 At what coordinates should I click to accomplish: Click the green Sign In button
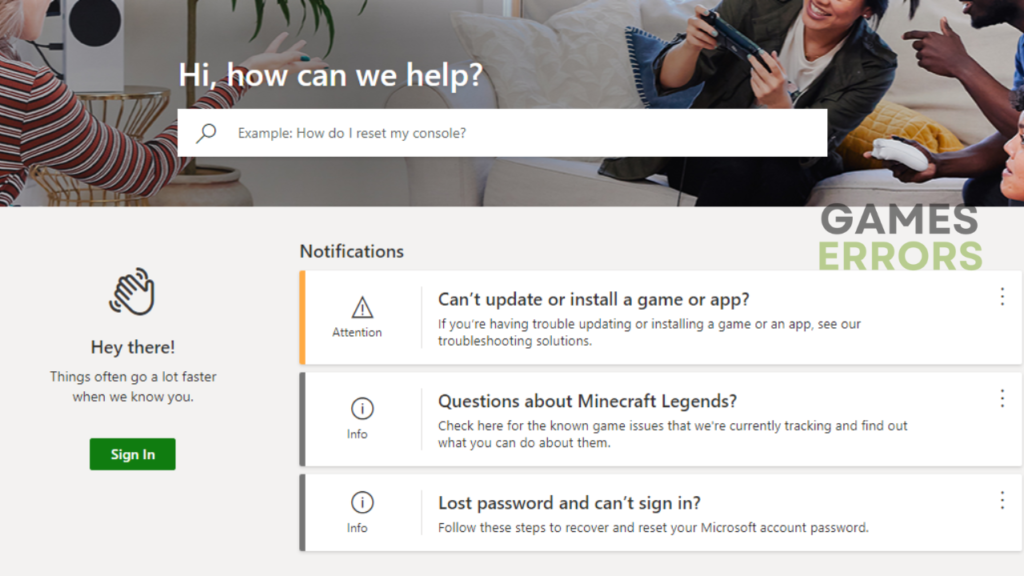pos(132,454)
